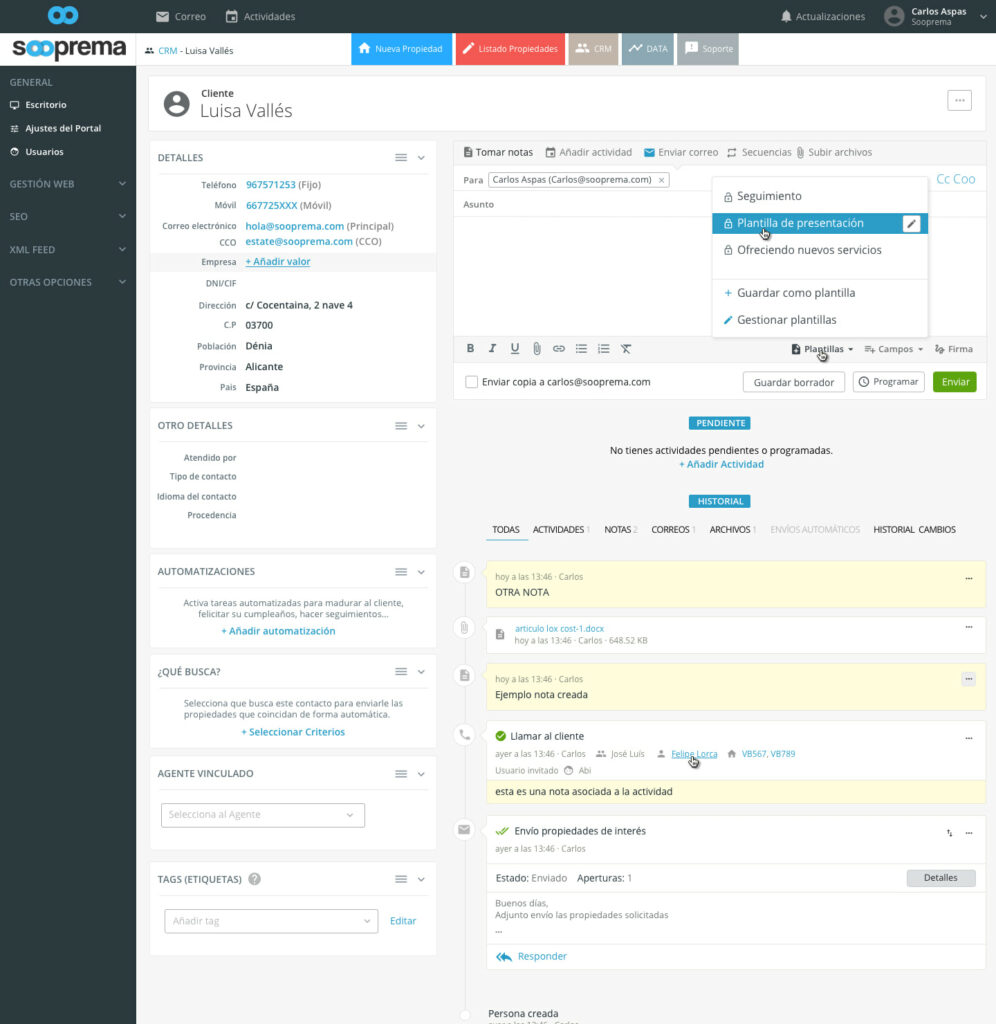Collapse the OTRO DETALLES panel
The height and width of the screenshot is (1024, 996).
421,426
